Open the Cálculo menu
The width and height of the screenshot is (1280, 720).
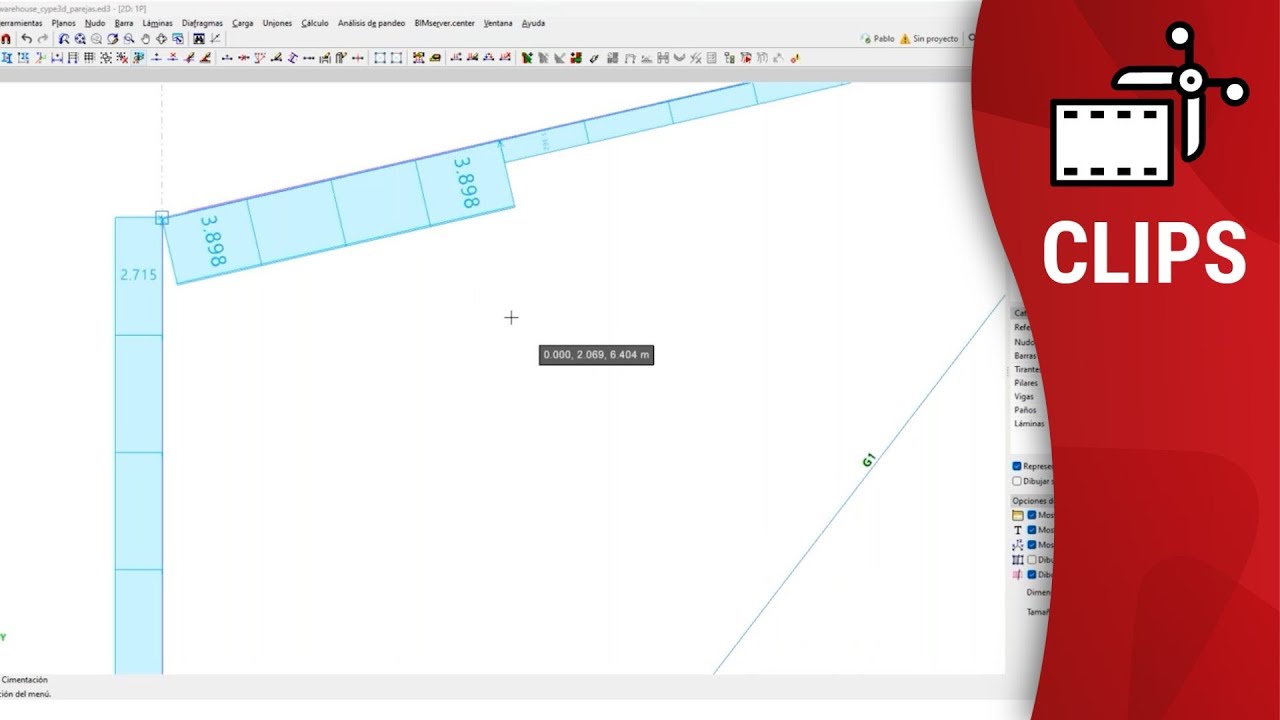[315, 23]
